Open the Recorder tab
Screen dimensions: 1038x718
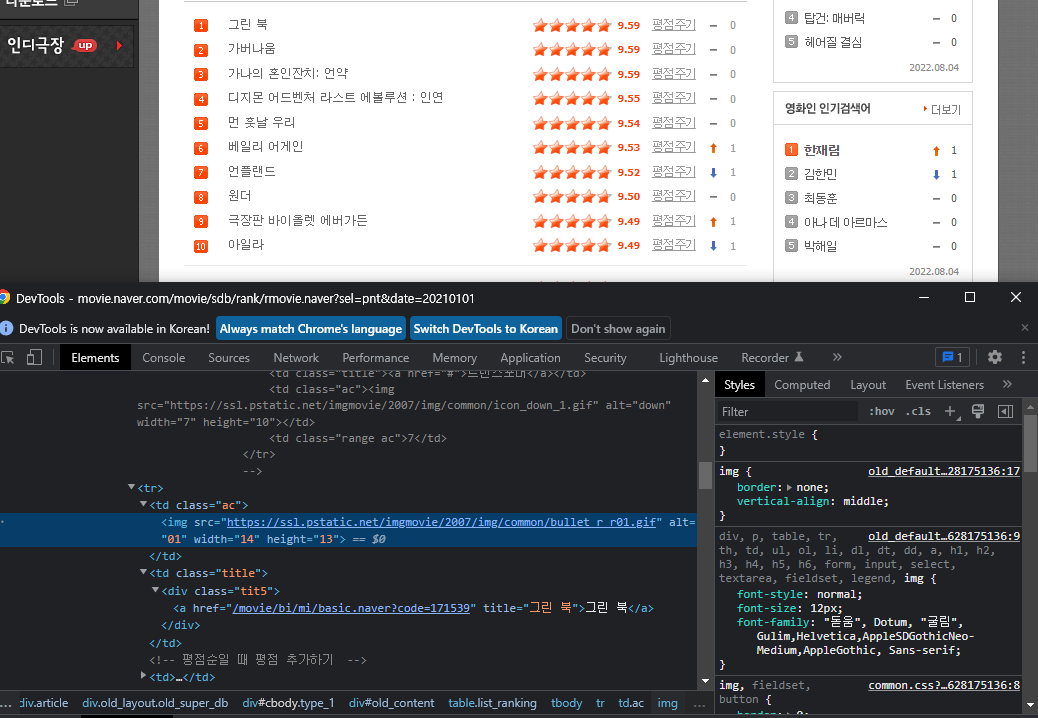click(x=772, y=357)
